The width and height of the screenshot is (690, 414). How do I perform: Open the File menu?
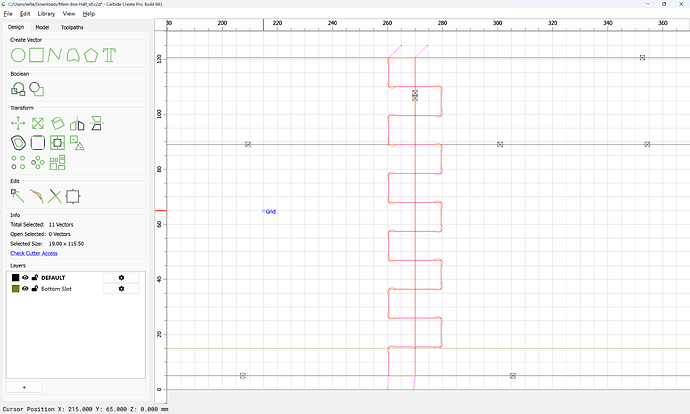[8, 14]
